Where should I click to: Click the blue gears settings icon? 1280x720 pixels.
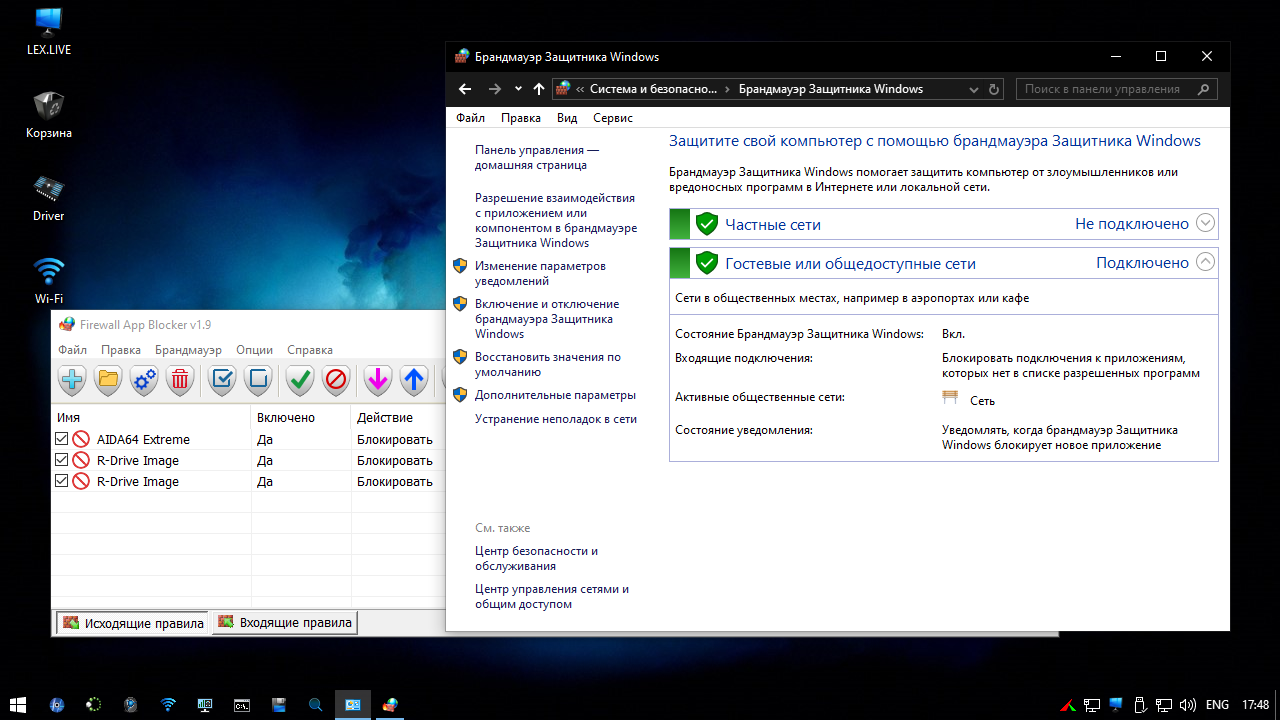tap(144, 379)
